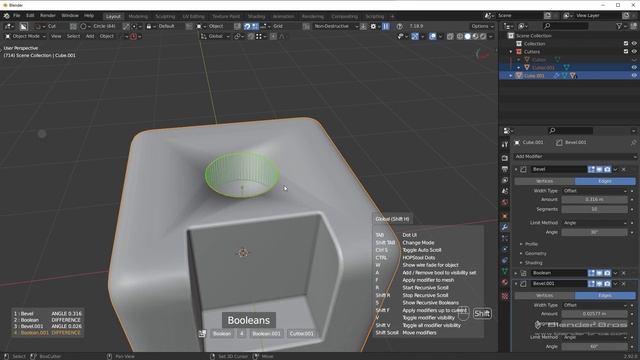
Task: Open Object Data properties tab icon
Action: click(505, 271)
